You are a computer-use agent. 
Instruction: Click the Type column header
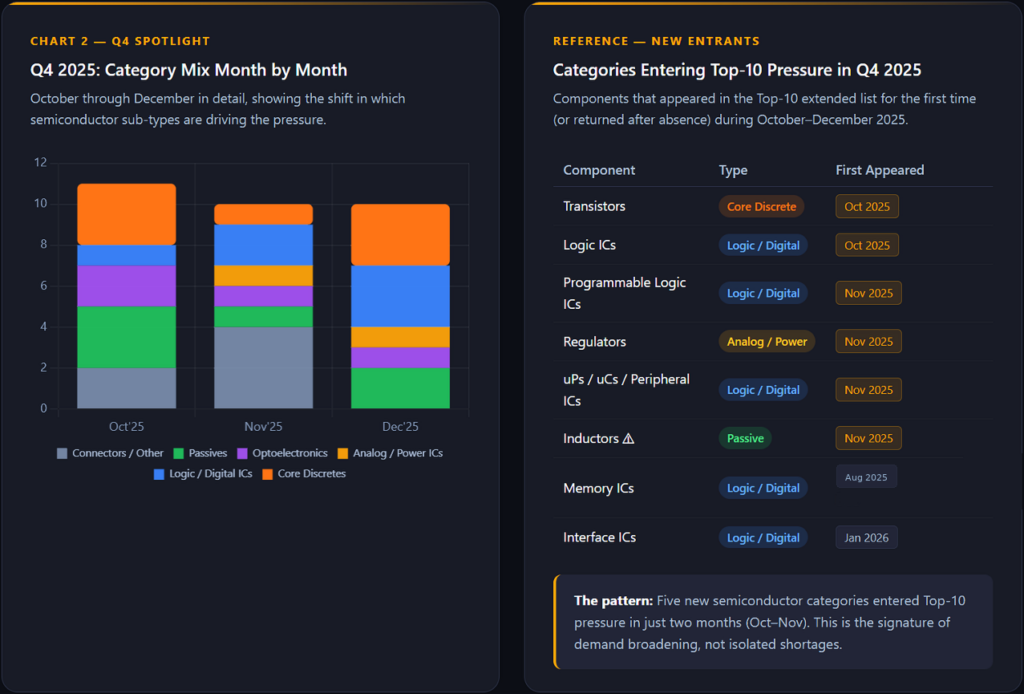click(x=733, y=170)
